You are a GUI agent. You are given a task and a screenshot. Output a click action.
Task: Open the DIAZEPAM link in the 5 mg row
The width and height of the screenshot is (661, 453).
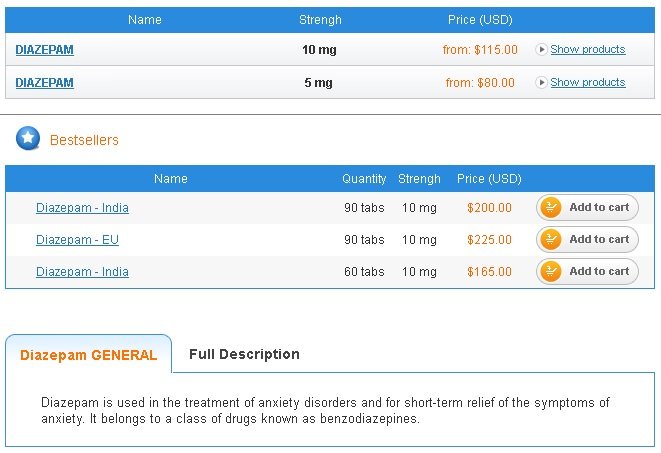click(44, 83)
